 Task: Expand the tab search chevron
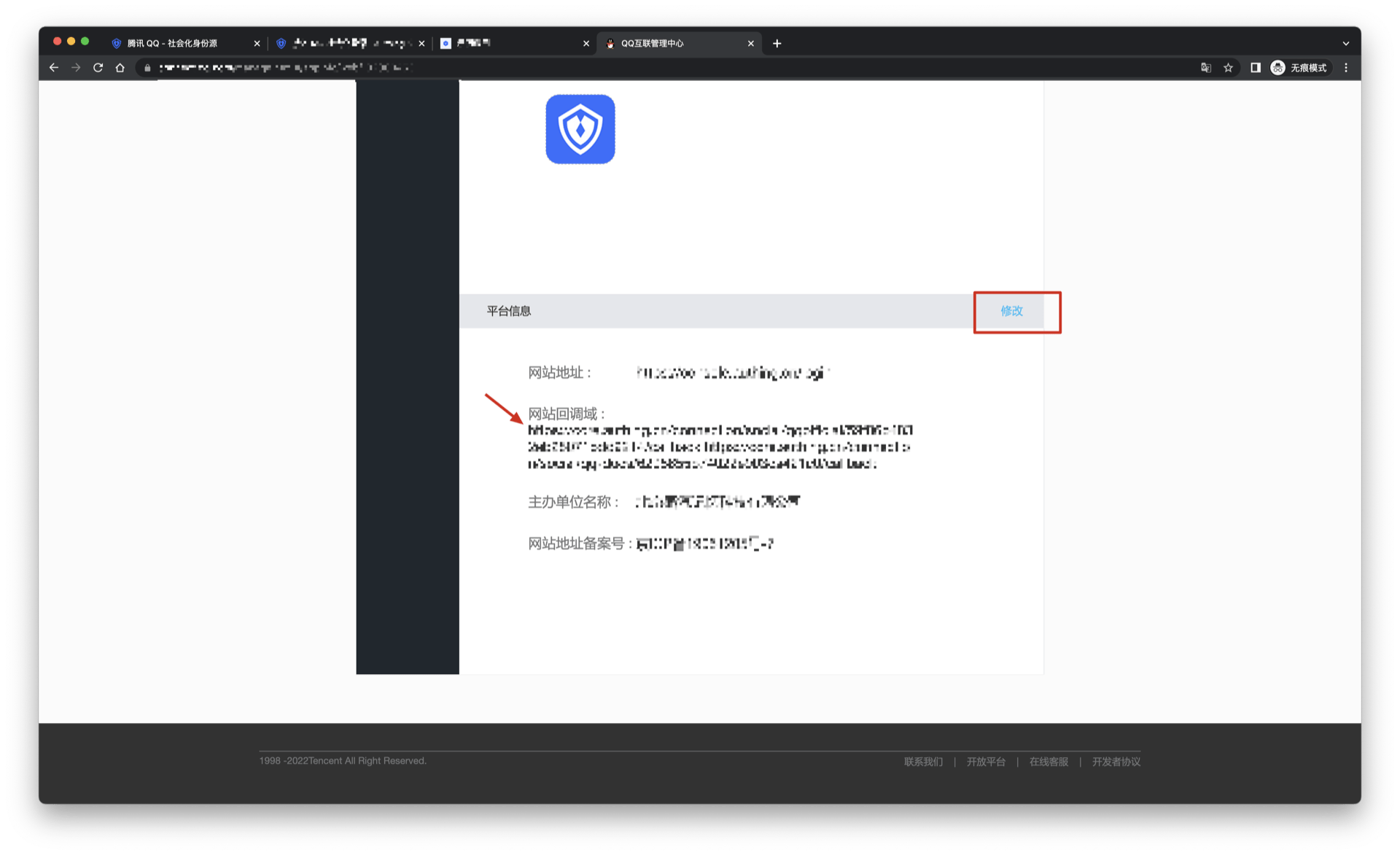[1345, 44]
